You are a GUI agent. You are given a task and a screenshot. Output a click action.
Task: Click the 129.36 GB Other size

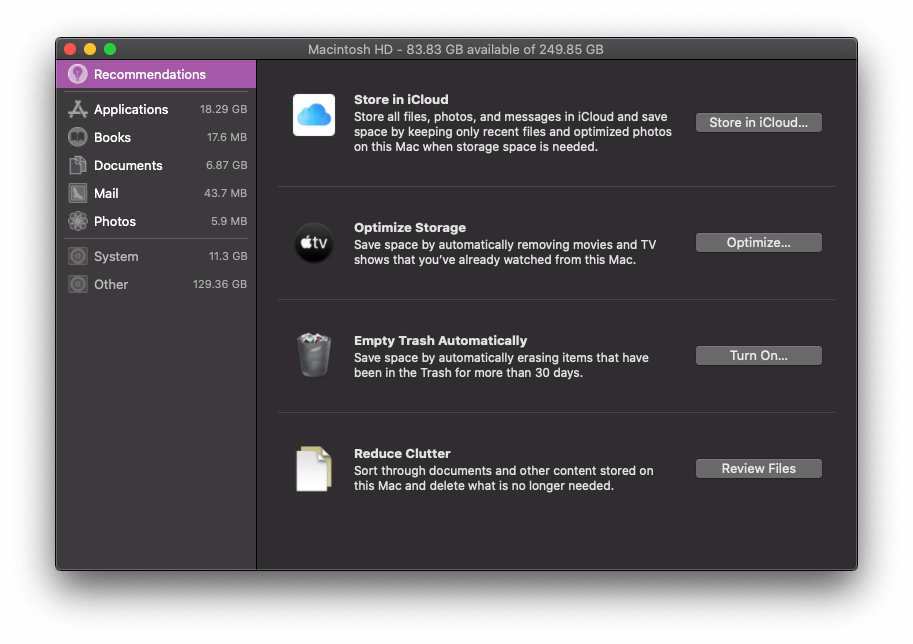220,284
